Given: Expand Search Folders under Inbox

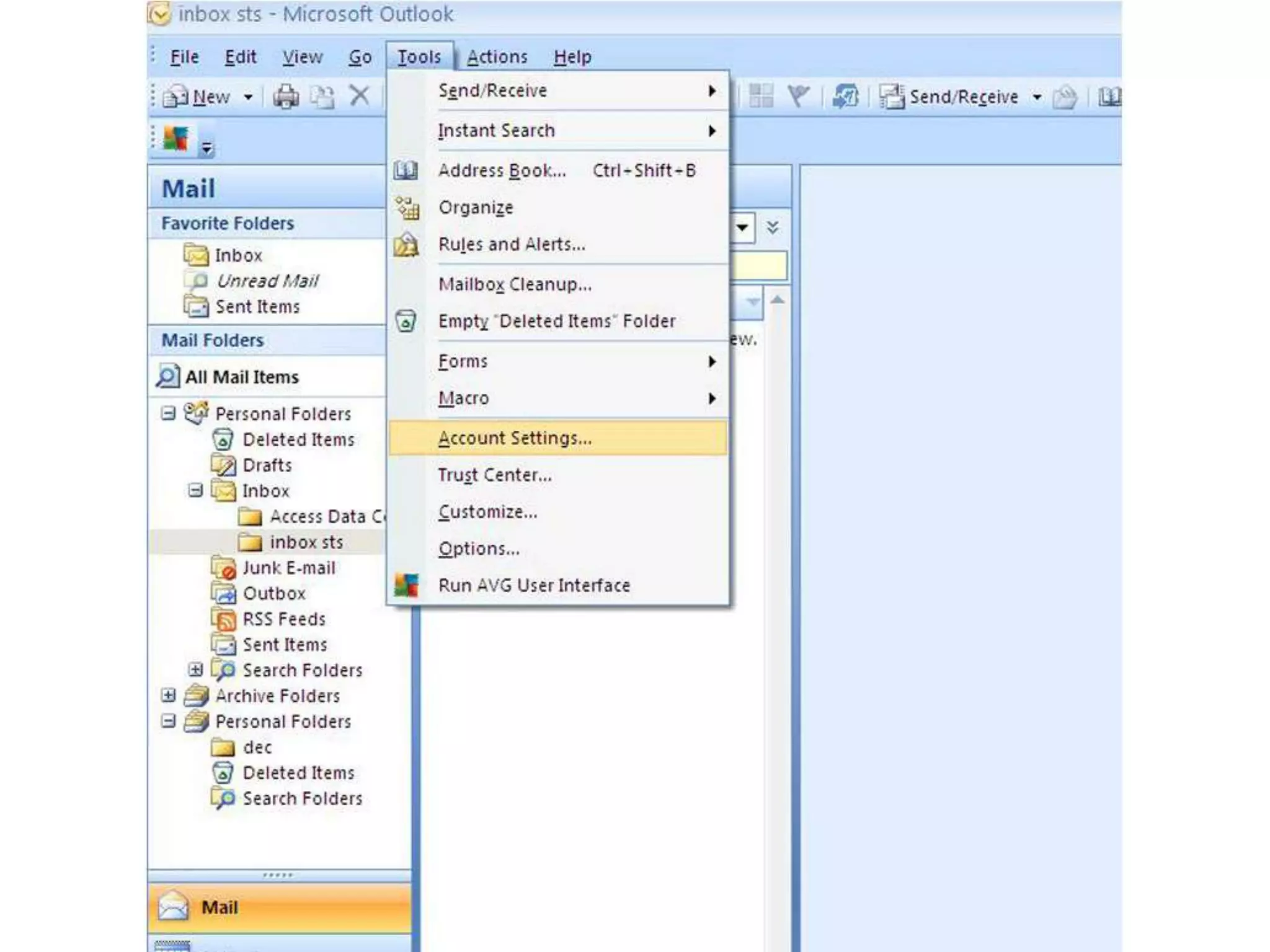Looking at the screenshot, I should pyautogui.click(x=195, y=670).
